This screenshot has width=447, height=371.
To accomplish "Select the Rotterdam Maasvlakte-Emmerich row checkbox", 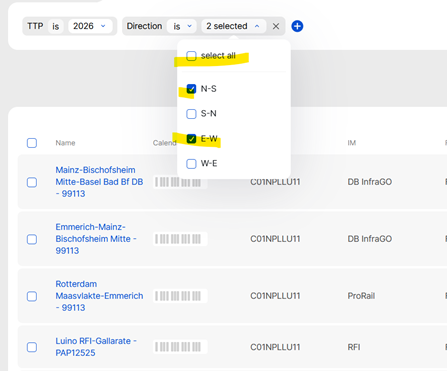I will point(32,296).
